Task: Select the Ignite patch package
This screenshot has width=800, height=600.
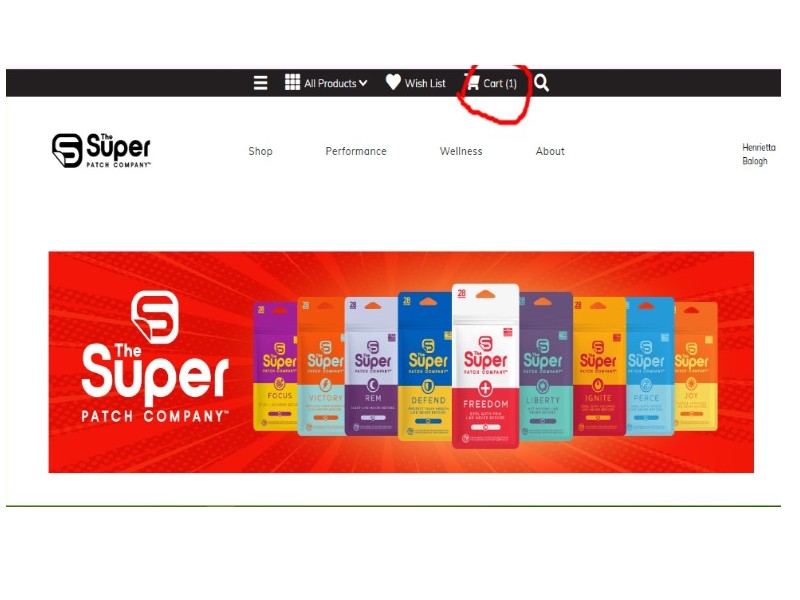Action: (x=599, y=366)
